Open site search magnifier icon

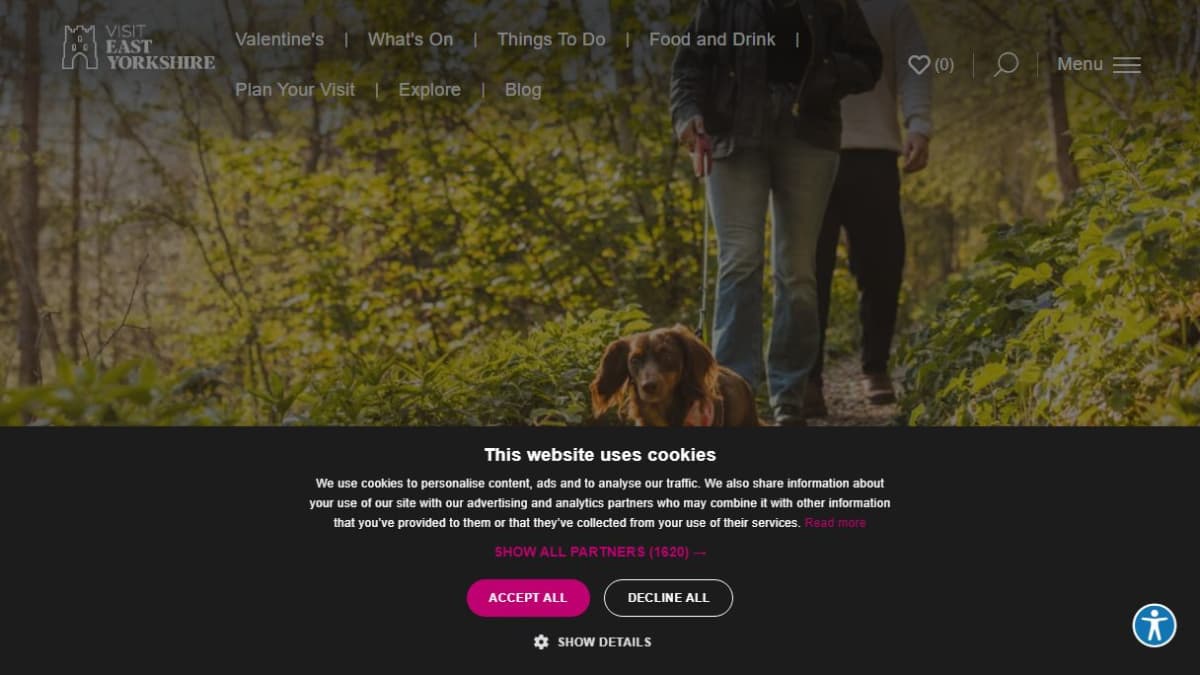tap(1006, 65)
